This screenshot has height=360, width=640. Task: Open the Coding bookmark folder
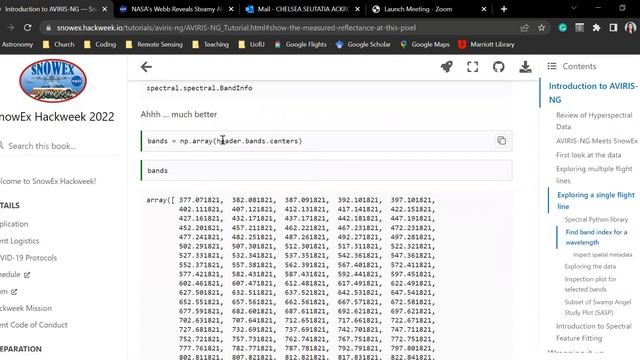click(100, 44)
